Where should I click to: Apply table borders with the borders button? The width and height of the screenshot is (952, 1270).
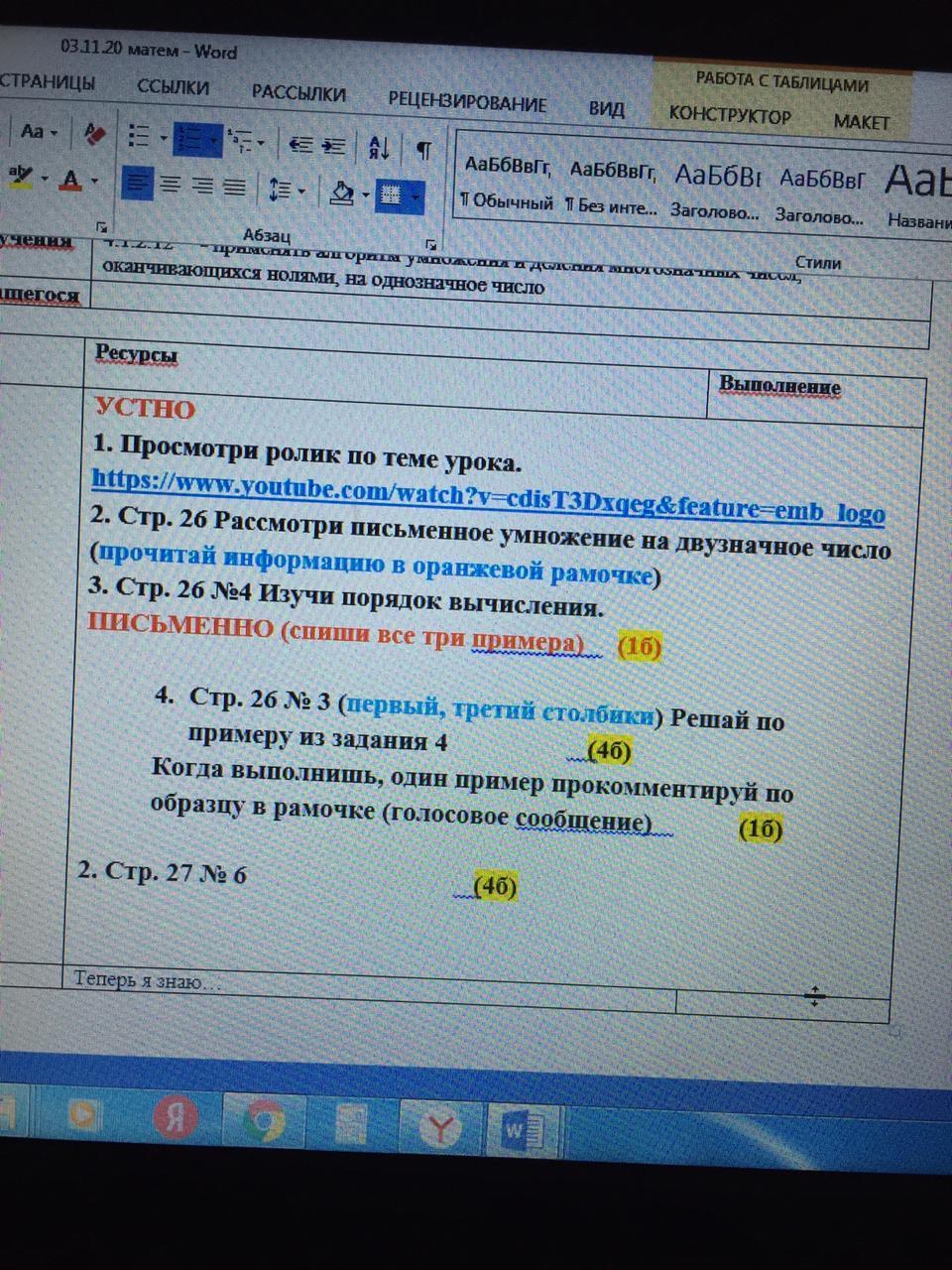point(390,194)
